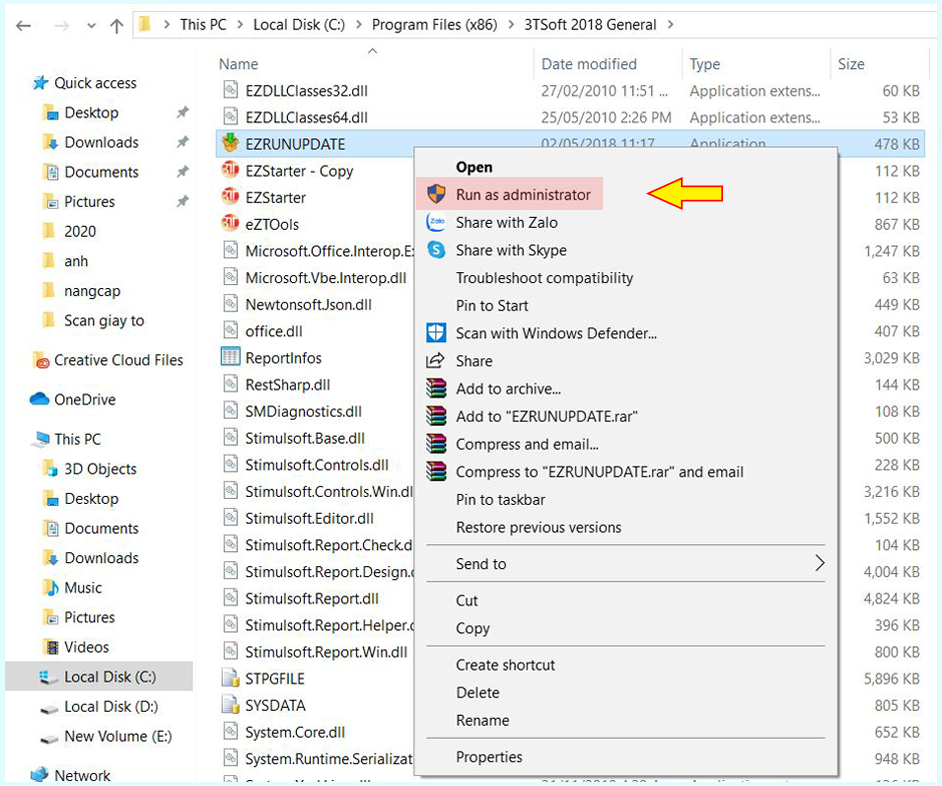
Task: Select the eZTOols application icon
Action: click(x=230, y=224)
